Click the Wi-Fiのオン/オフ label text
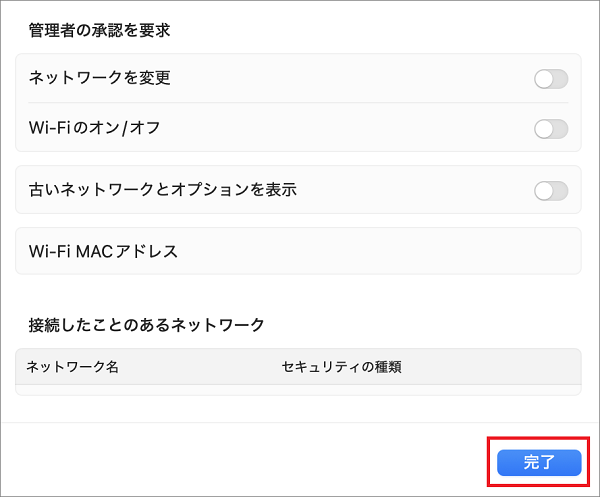Viewport: 600px width, 497px height. (x=95, y=129)
